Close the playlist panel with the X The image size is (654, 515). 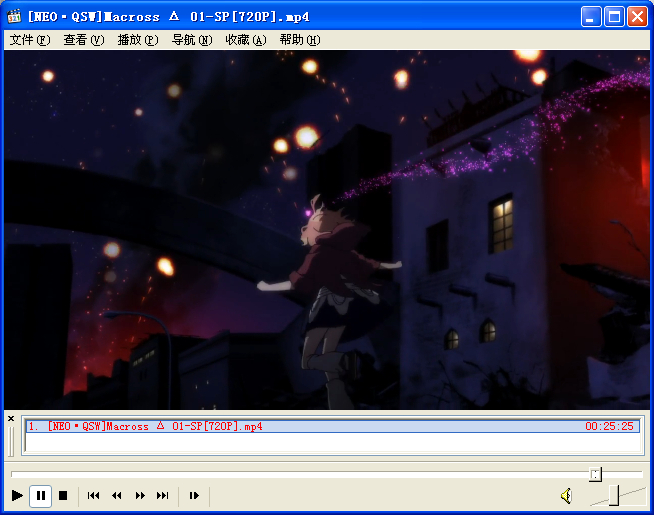11,418
